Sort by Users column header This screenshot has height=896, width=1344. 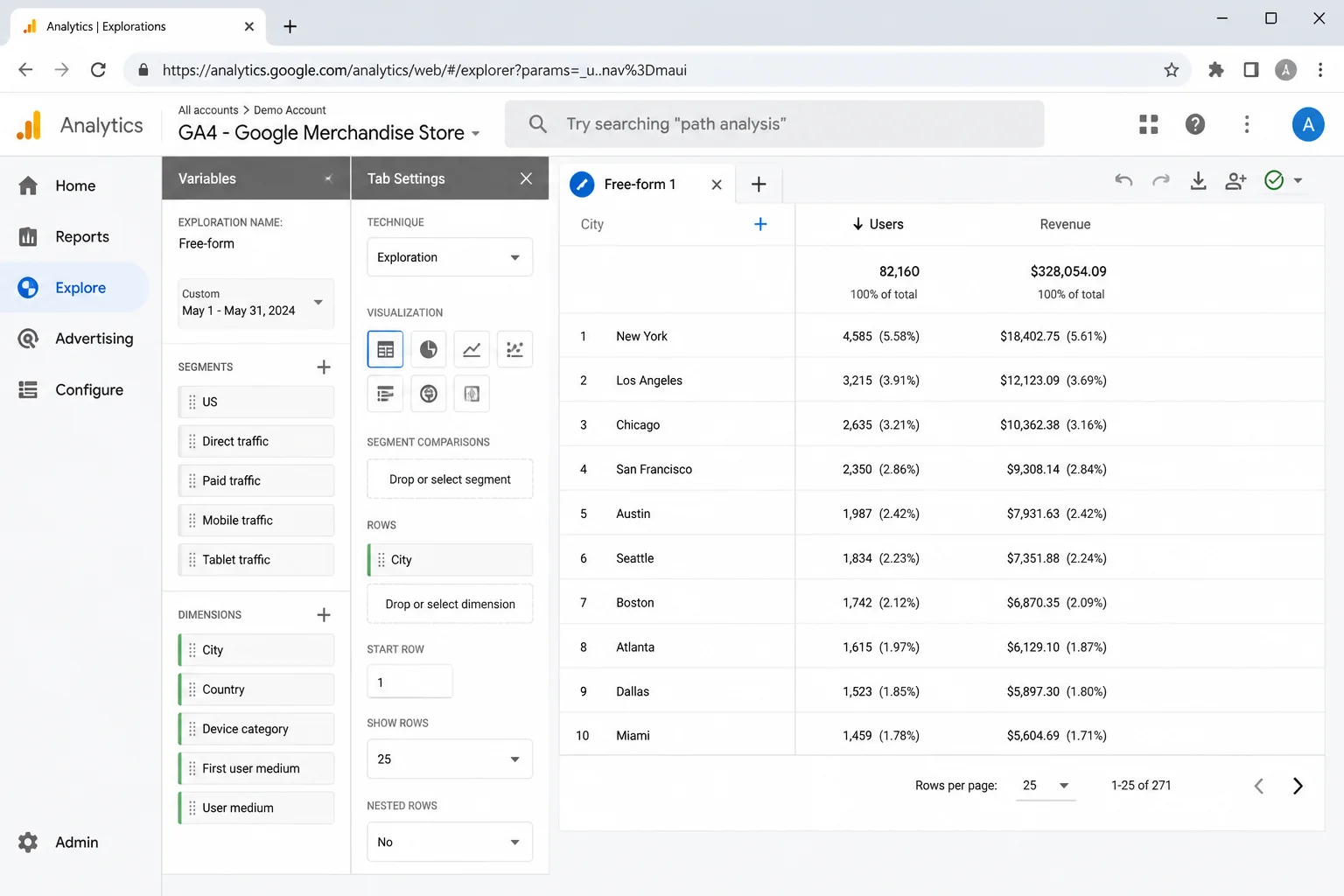tap(878, 224)
